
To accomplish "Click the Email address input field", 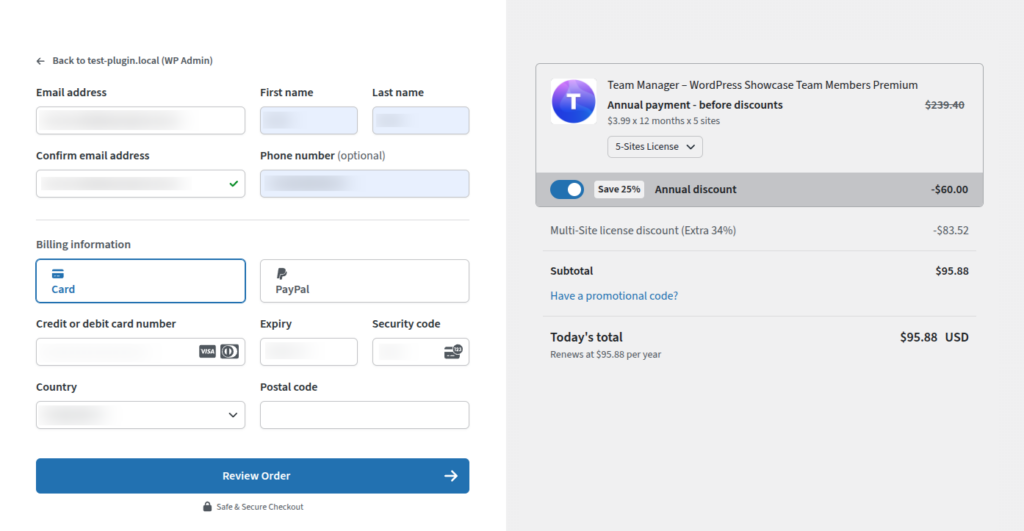I will click(x=141, y=121).
